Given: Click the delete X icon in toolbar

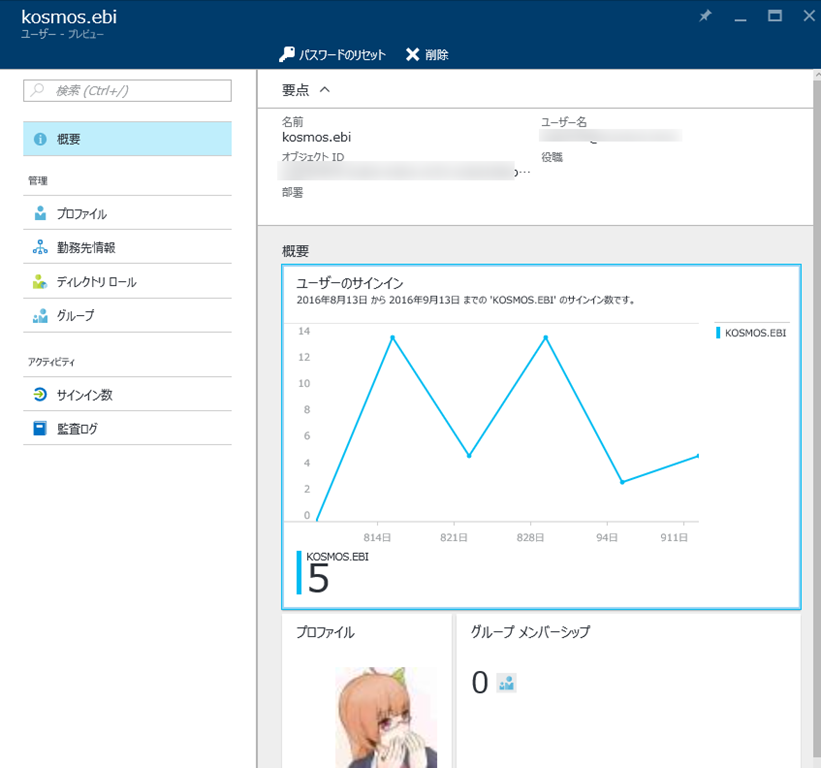Looking at the screenshot, I should 413,54.
